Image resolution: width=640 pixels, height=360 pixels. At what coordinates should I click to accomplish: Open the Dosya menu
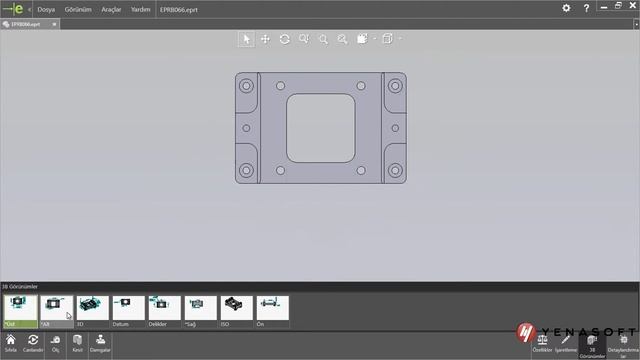tap(46, 9)
